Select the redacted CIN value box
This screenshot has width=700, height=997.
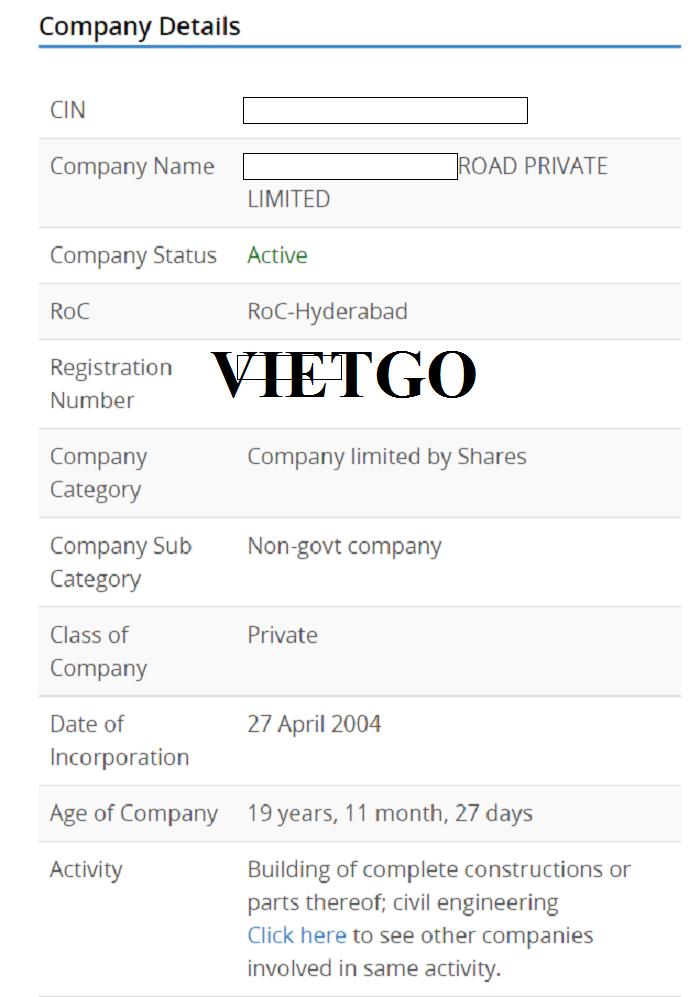385,110
